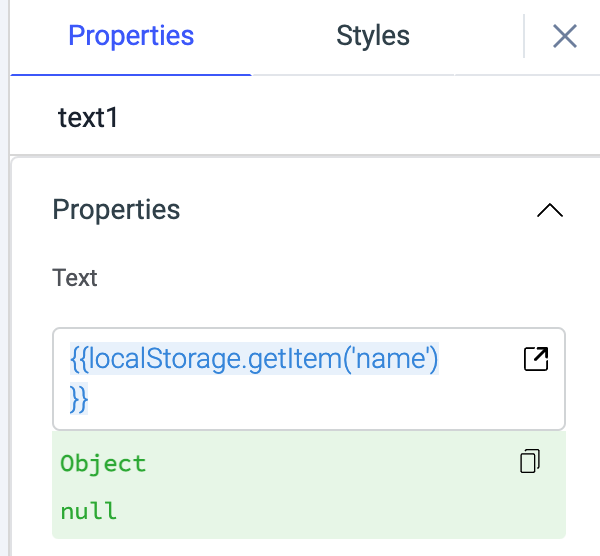Select the Properties tab
The height and width of the screenshot is (556, 600).
131,37
